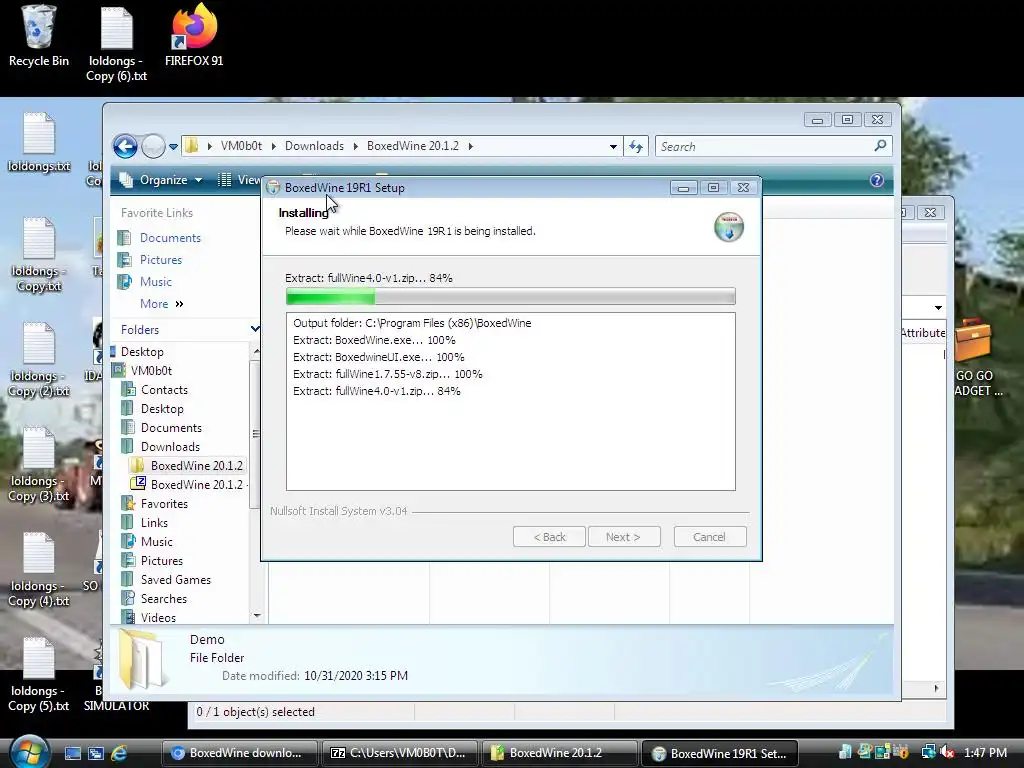
Task: Open the address bar history dropdown
Action: (x=613, y=146)
